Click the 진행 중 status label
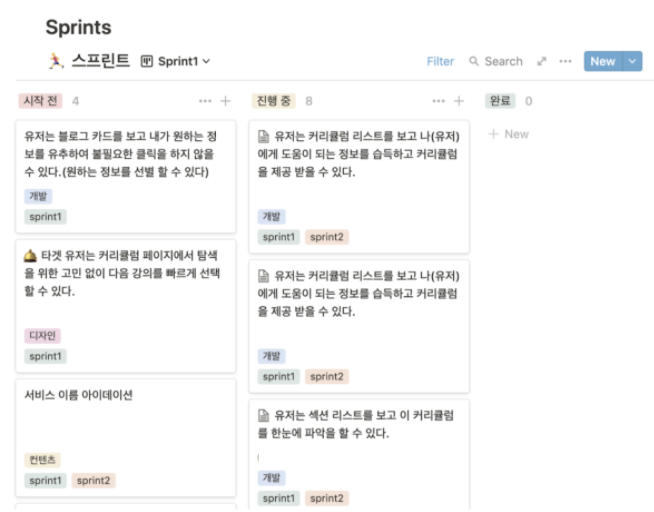This screenshot has height=512, width=654. pyautogui.click(x=273, y=101)
